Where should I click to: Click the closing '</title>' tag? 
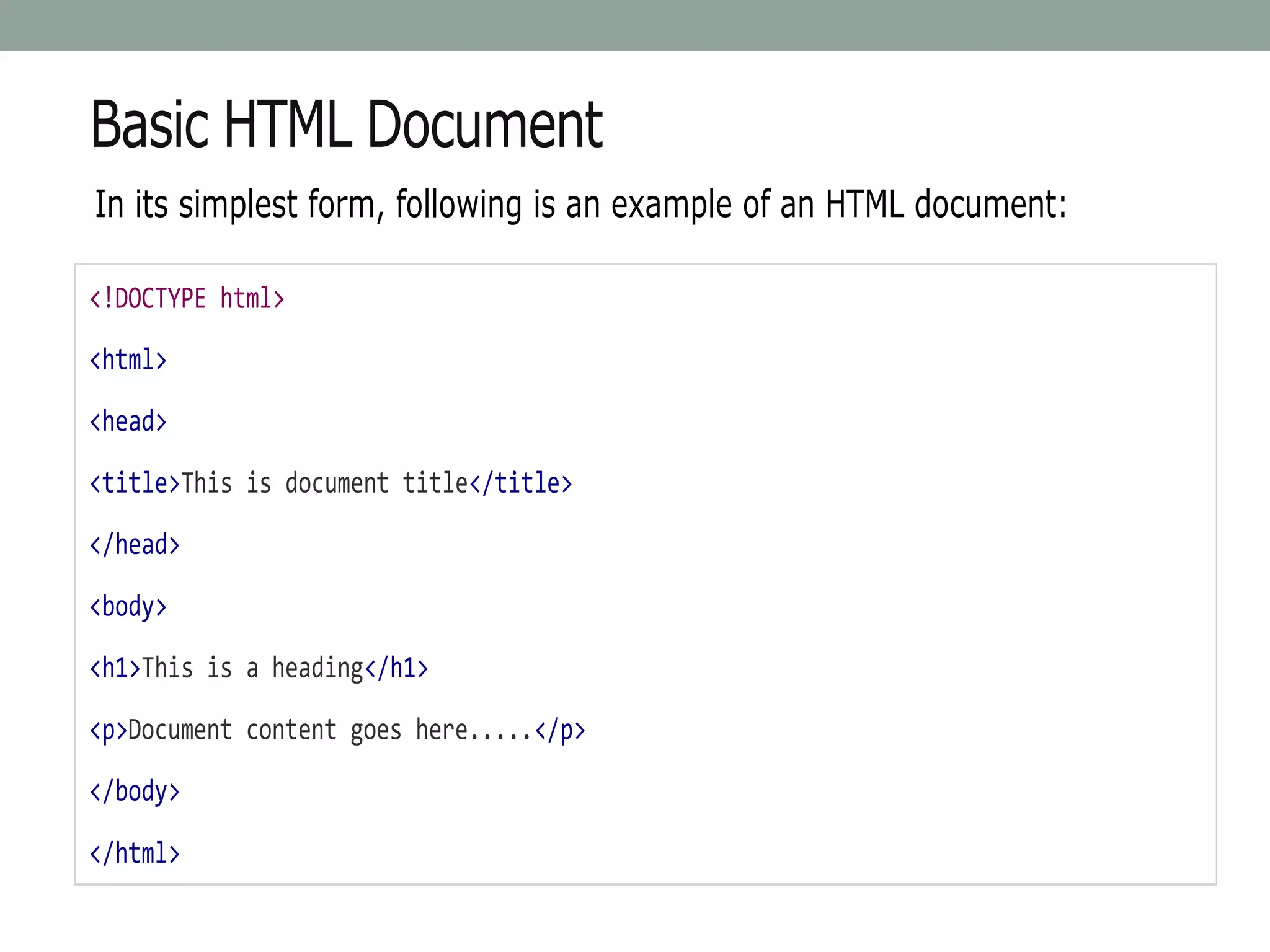click(521, 483)
